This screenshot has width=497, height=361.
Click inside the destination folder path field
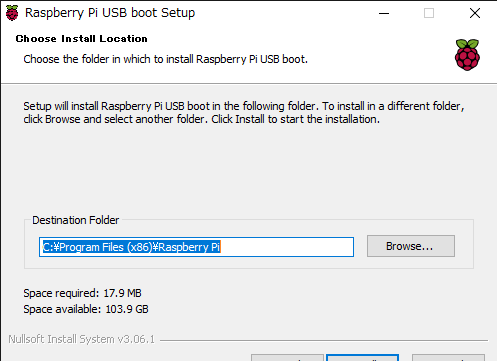pyautogui.click(x=196, y=247)
